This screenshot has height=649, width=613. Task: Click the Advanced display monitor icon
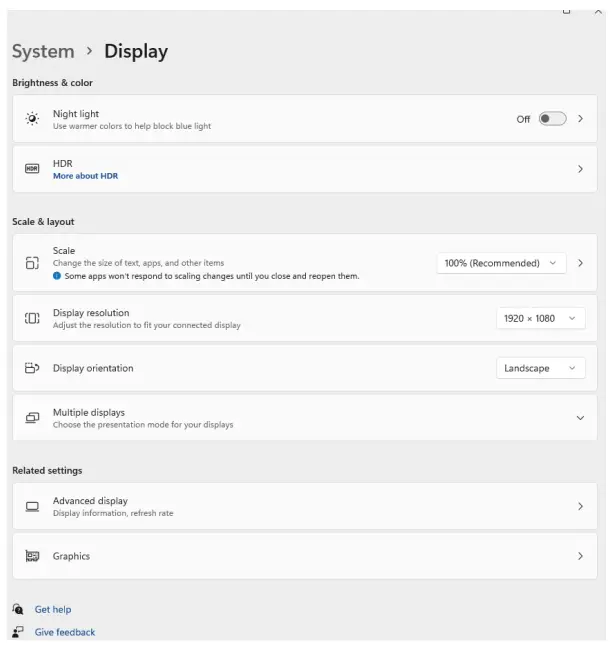tap(32, 507)
